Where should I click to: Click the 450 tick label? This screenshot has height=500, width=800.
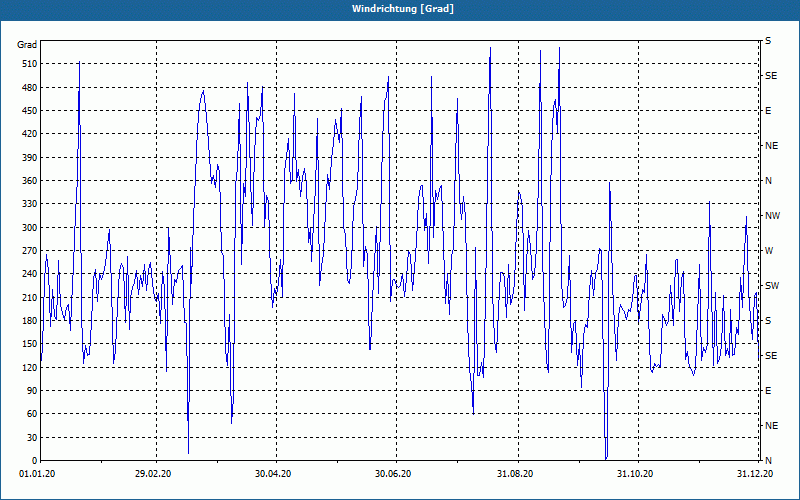point(30,111)
